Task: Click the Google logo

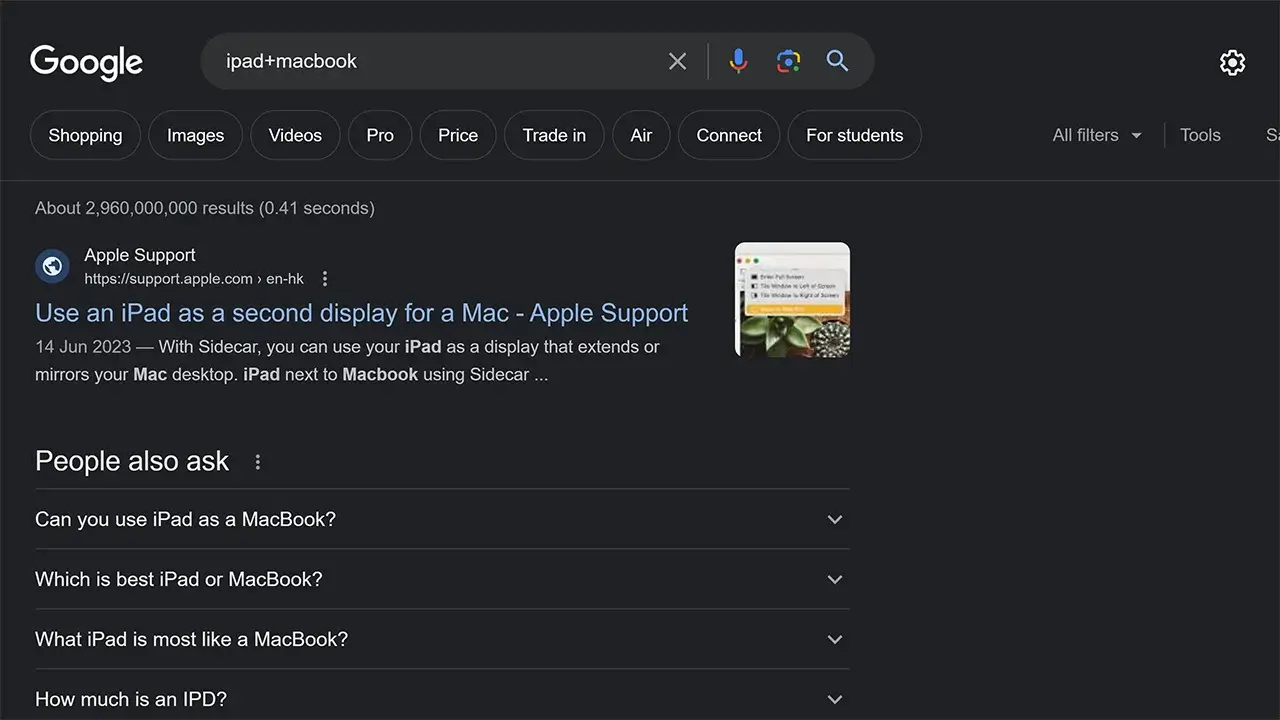Action: click(86, 62)
